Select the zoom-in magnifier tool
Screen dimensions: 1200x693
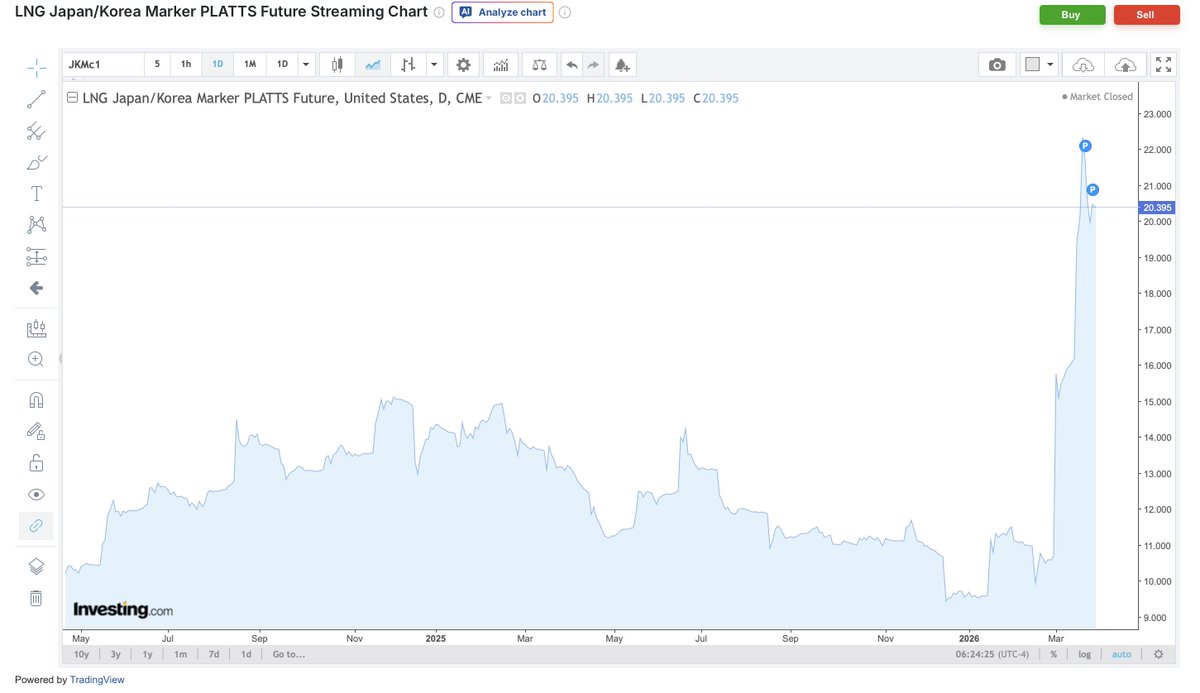(36, 359)
